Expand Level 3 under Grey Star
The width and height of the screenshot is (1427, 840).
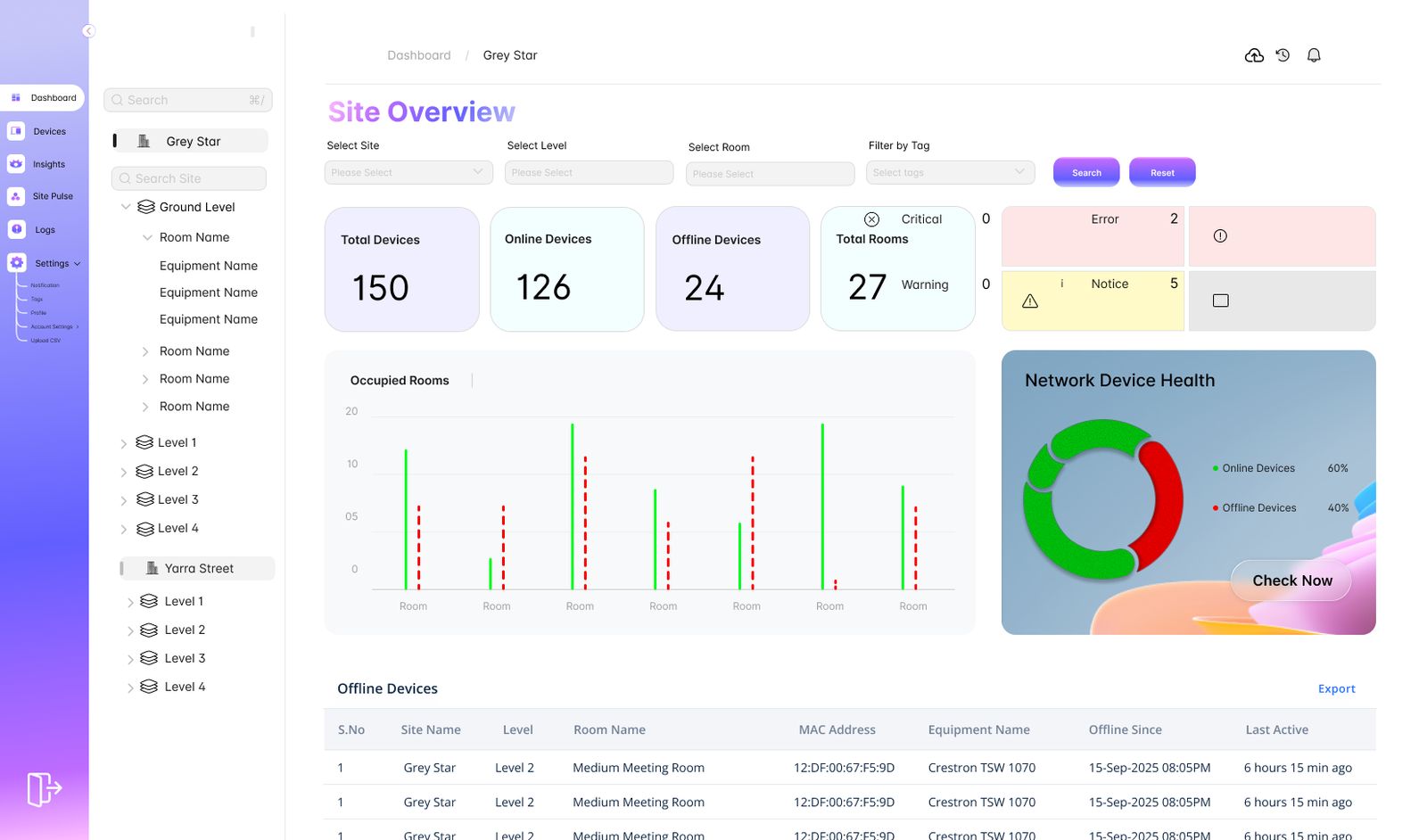pyautogui.click(x=124, y=500)
